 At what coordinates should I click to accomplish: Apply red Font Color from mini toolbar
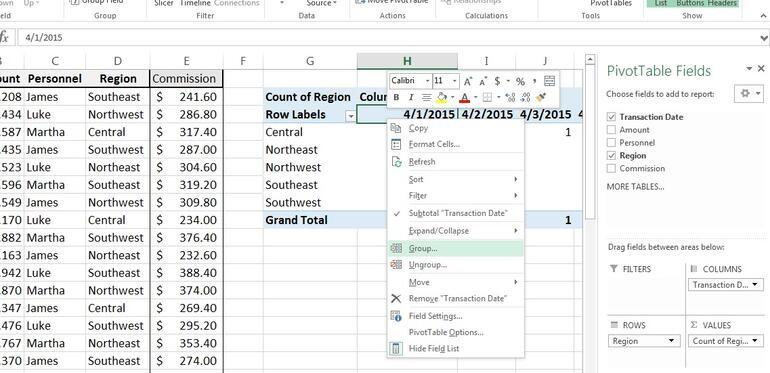464,98
